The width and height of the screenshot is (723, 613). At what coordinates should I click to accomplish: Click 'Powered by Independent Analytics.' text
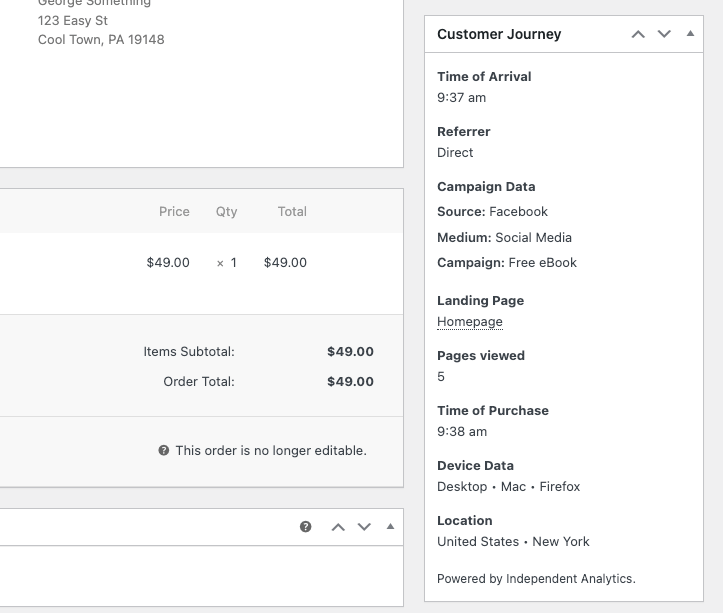click(x=536, y=579)
